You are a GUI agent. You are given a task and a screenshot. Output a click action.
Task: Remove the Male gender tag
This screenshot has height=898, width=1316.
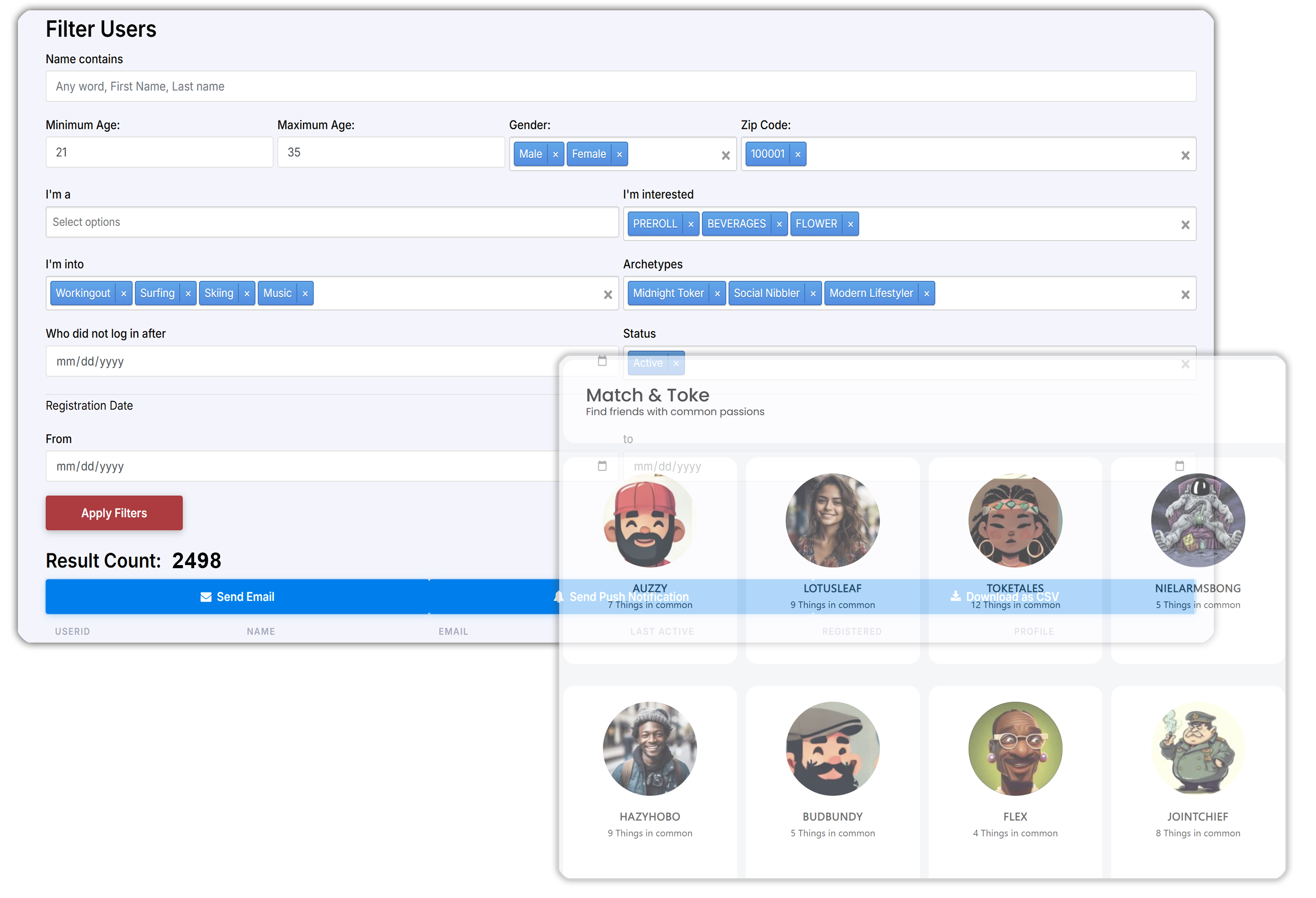point(556,155)
